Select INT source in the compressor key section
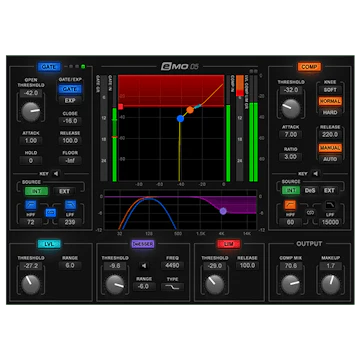The width and height of the screenshot is (360, 360). [x=291, y=190]
